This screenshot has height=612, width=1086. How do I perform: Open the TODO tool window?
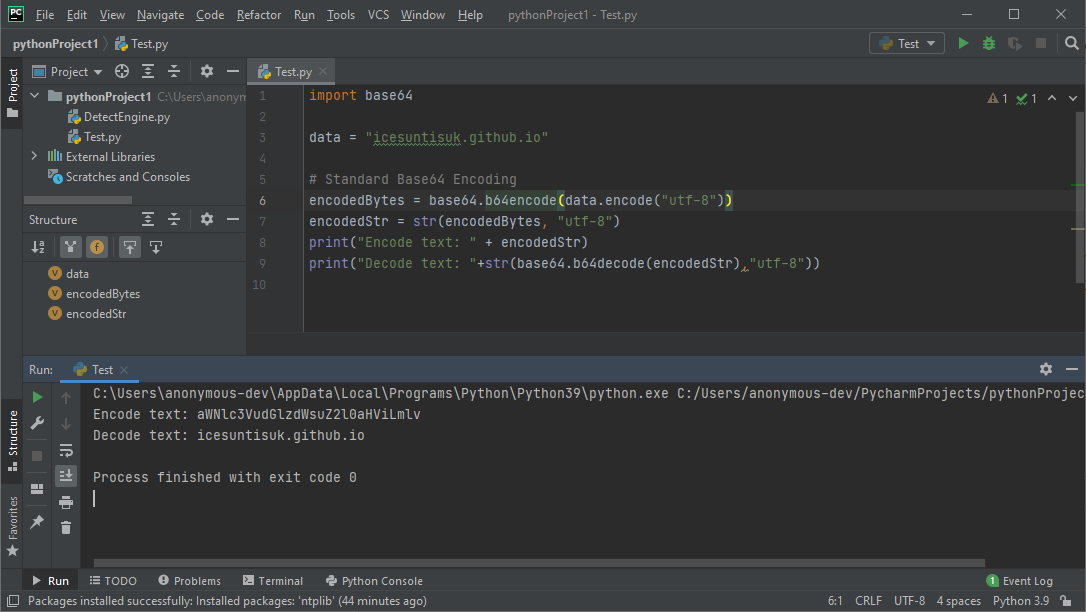pos(113,581)
